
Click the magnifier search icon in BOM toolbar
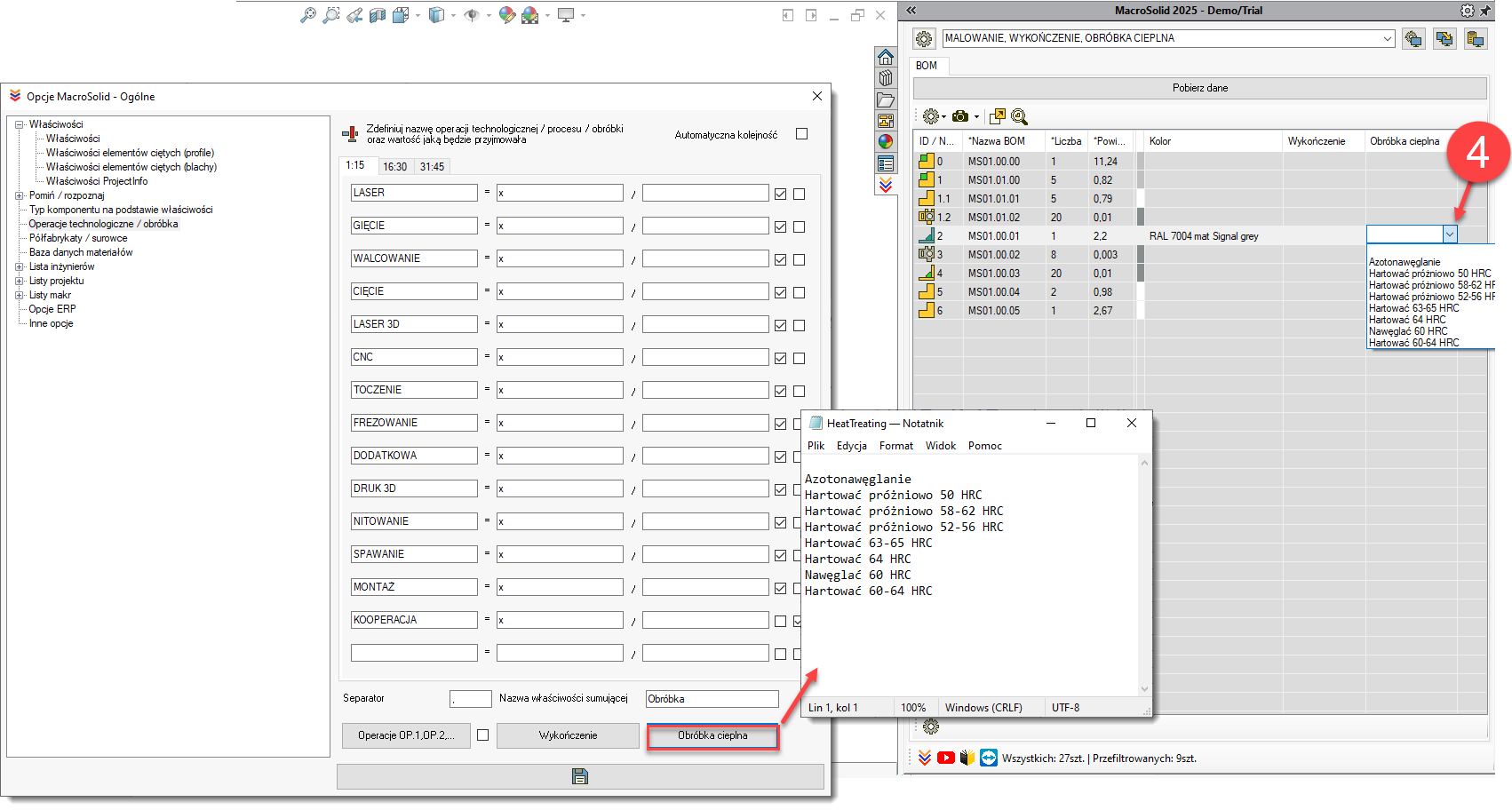[x=1020, y=116]
